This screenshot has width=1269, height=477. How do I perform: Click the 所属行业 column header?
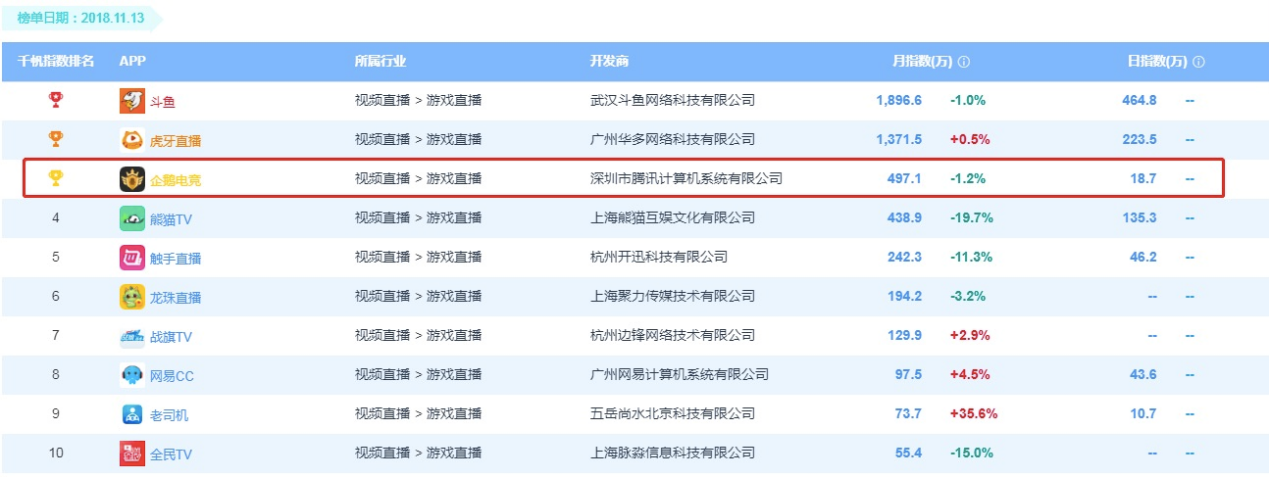point(380,61)
